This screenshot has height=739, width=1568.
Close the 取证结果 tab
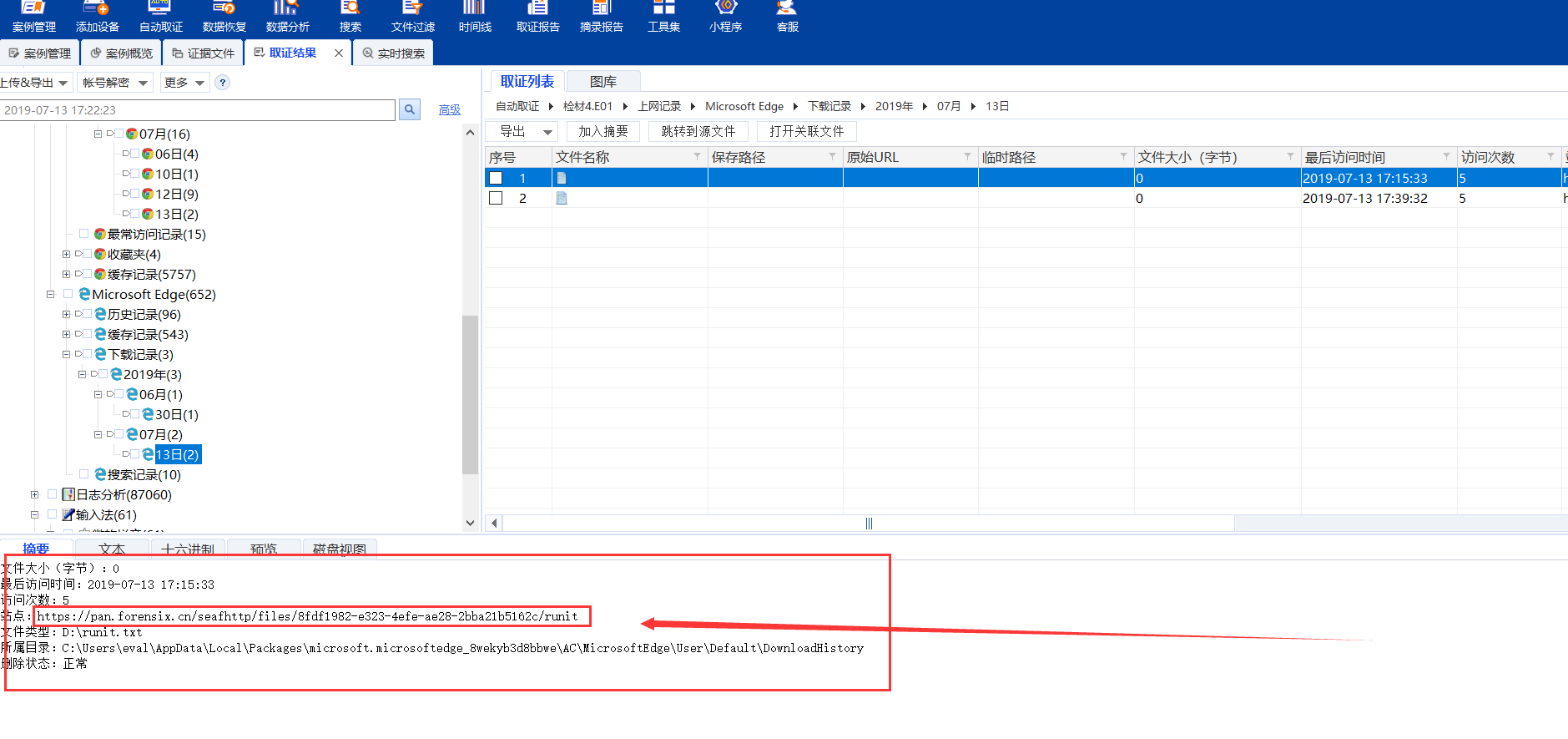pyautogui.click(x=339, y=53)
